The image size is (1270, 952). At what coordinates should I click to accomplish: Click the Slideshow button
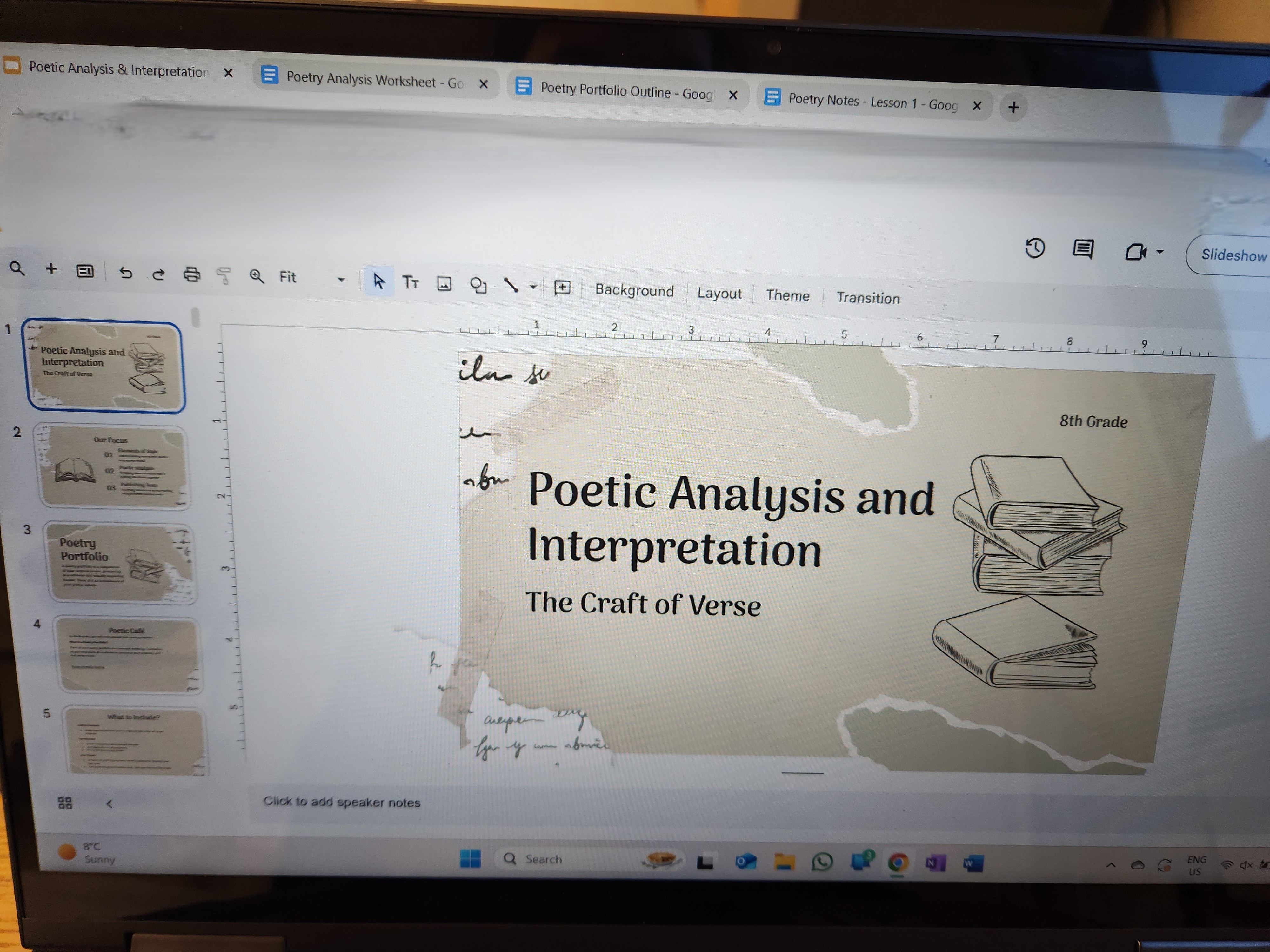1233,255
